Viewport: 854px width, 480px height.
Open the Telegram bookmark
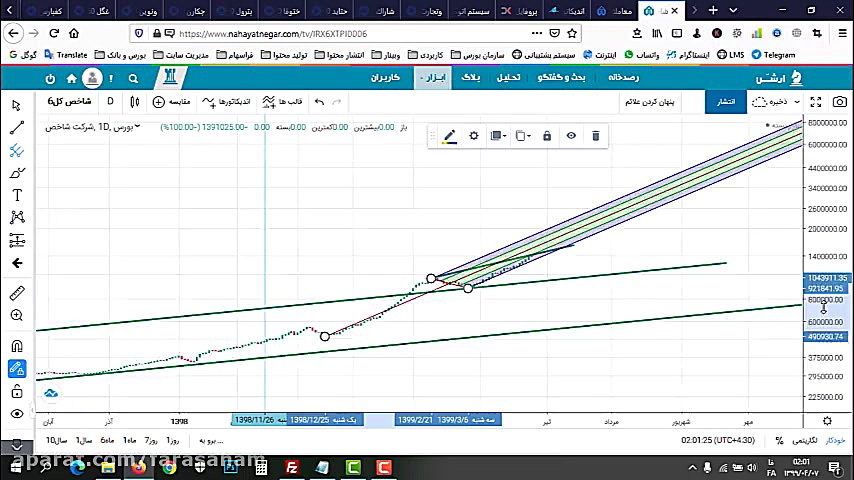tap(773, 54)
